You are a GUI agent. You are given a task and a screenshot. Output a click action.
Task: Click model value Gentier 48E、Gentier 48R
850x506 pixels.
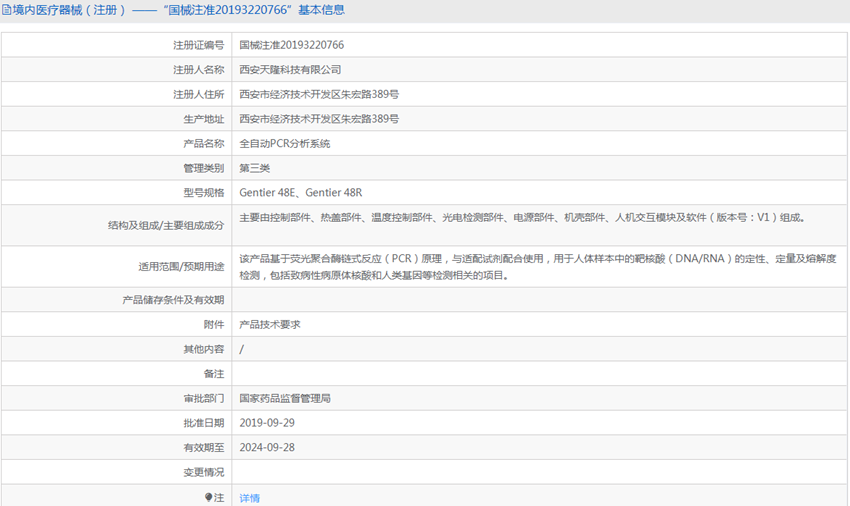[x=301, y=193]
